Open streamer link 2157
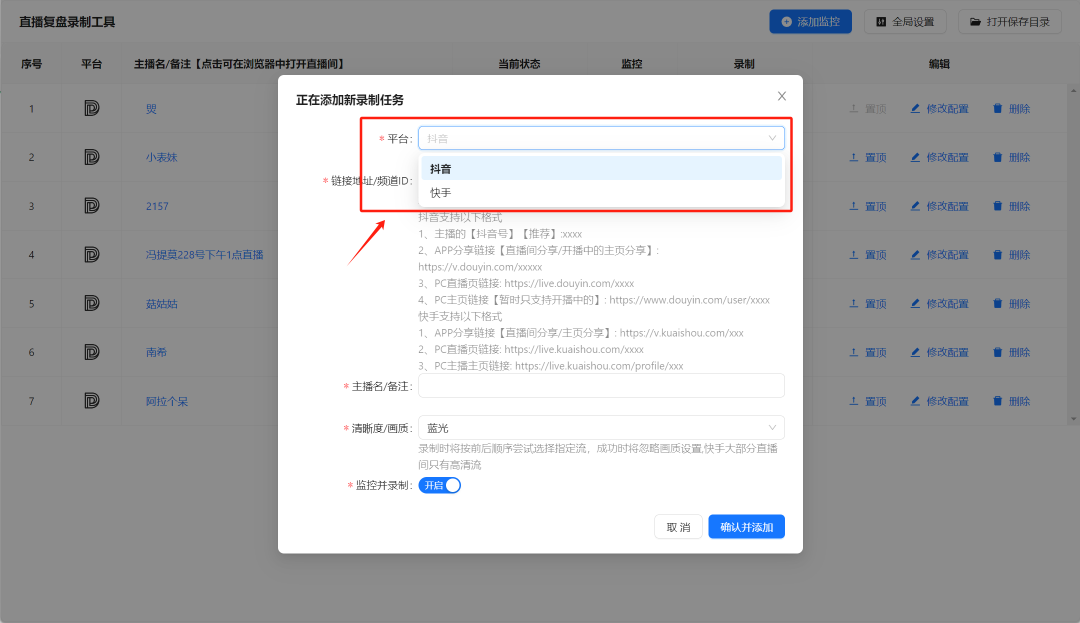The image size is (1080, 623). coord(157,207)
